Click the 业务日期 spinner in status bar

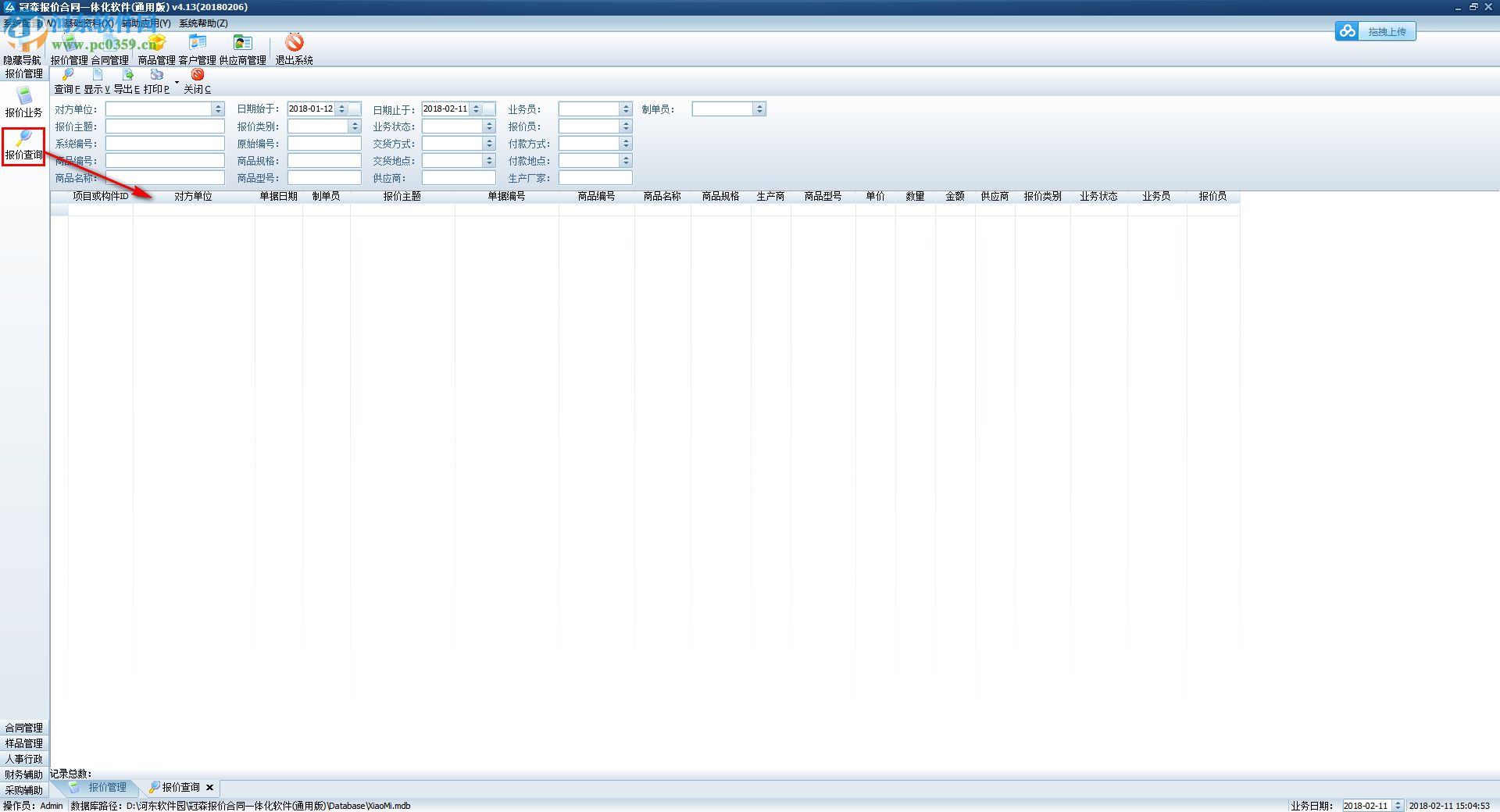click(1398, 806)
